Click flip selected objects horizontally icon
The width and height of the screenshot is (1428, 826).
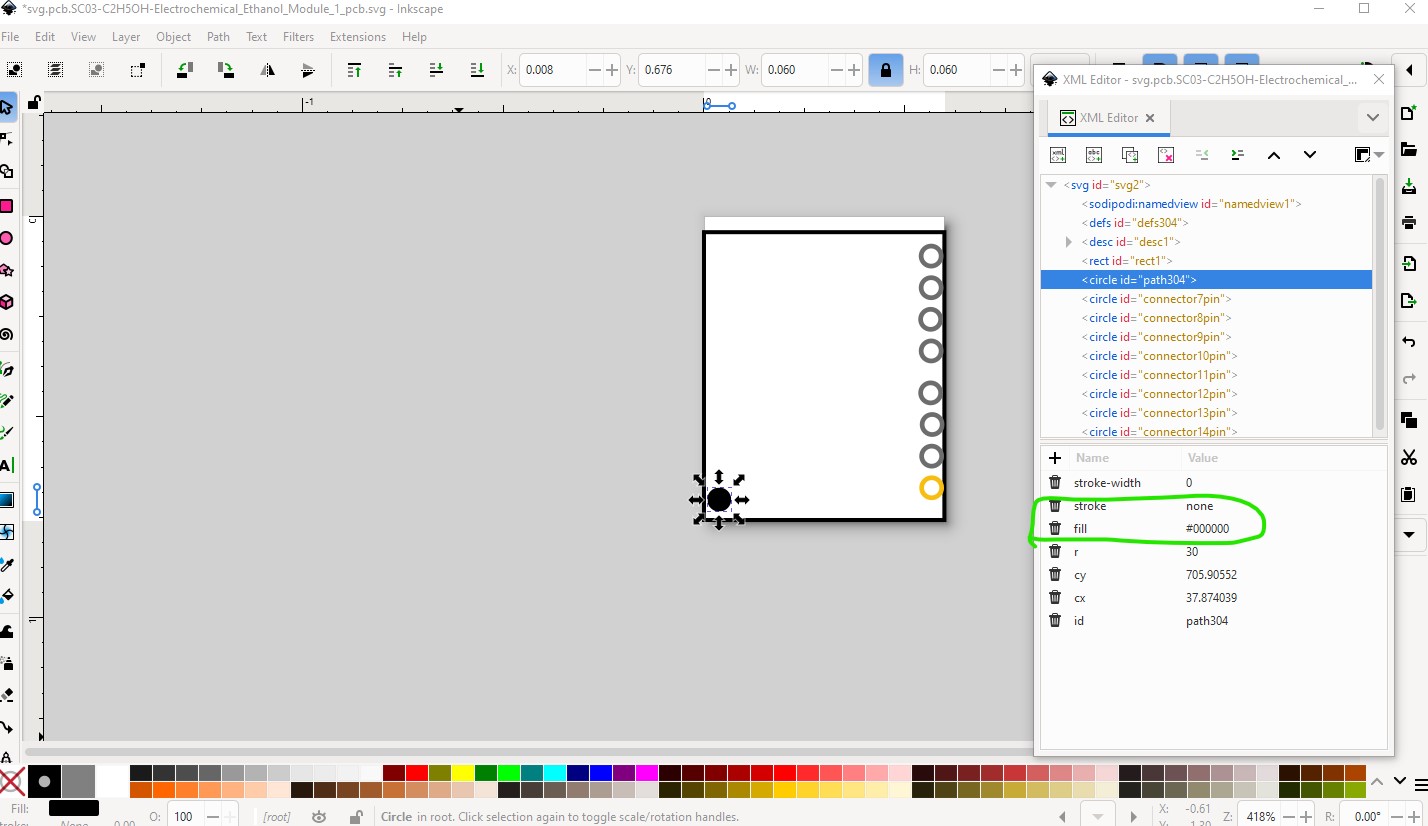click(267, 70)
